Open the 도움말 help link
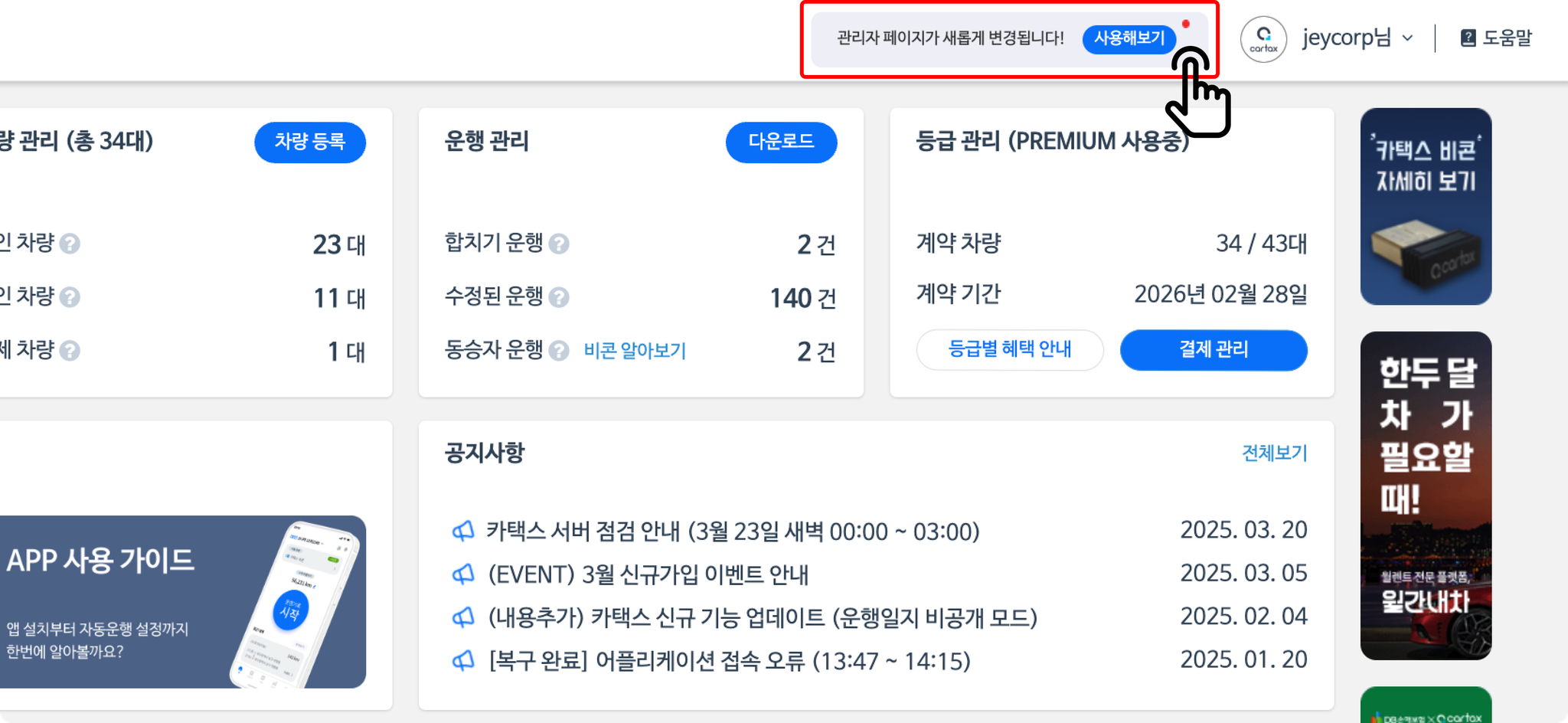The width and height of the screenshot is (1568, 723). point(1496,38)
